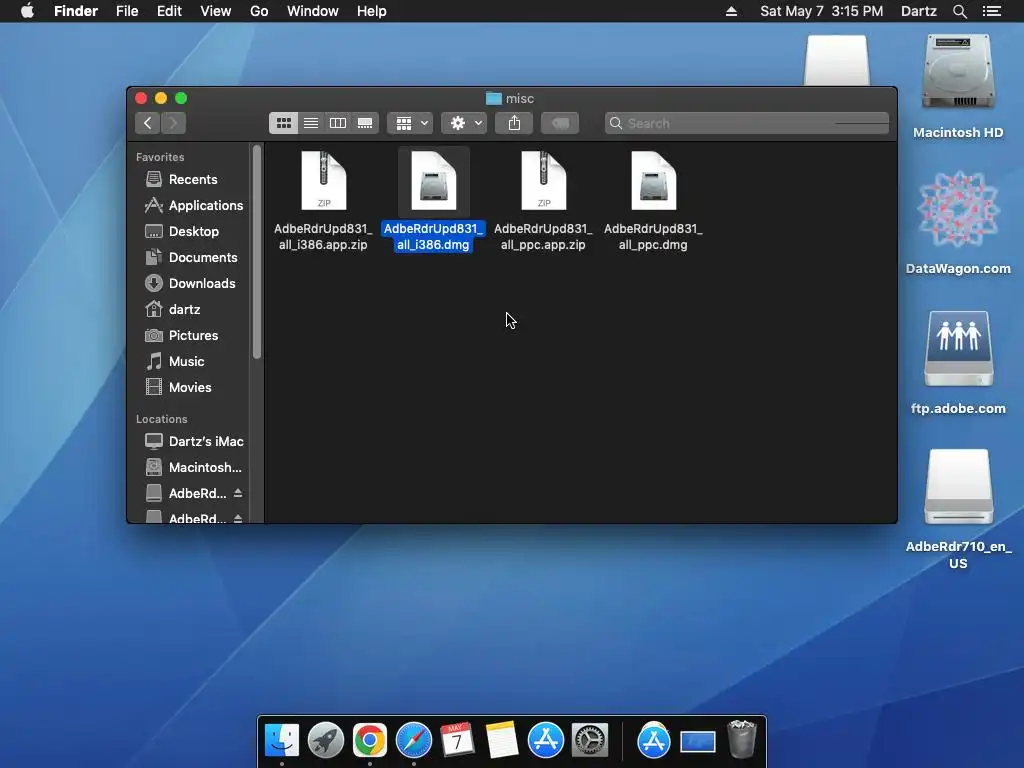The width and height of the screenshot is (1024, 768).
Task: Open Notification Center list icon
Action: [x=992, y=11]
